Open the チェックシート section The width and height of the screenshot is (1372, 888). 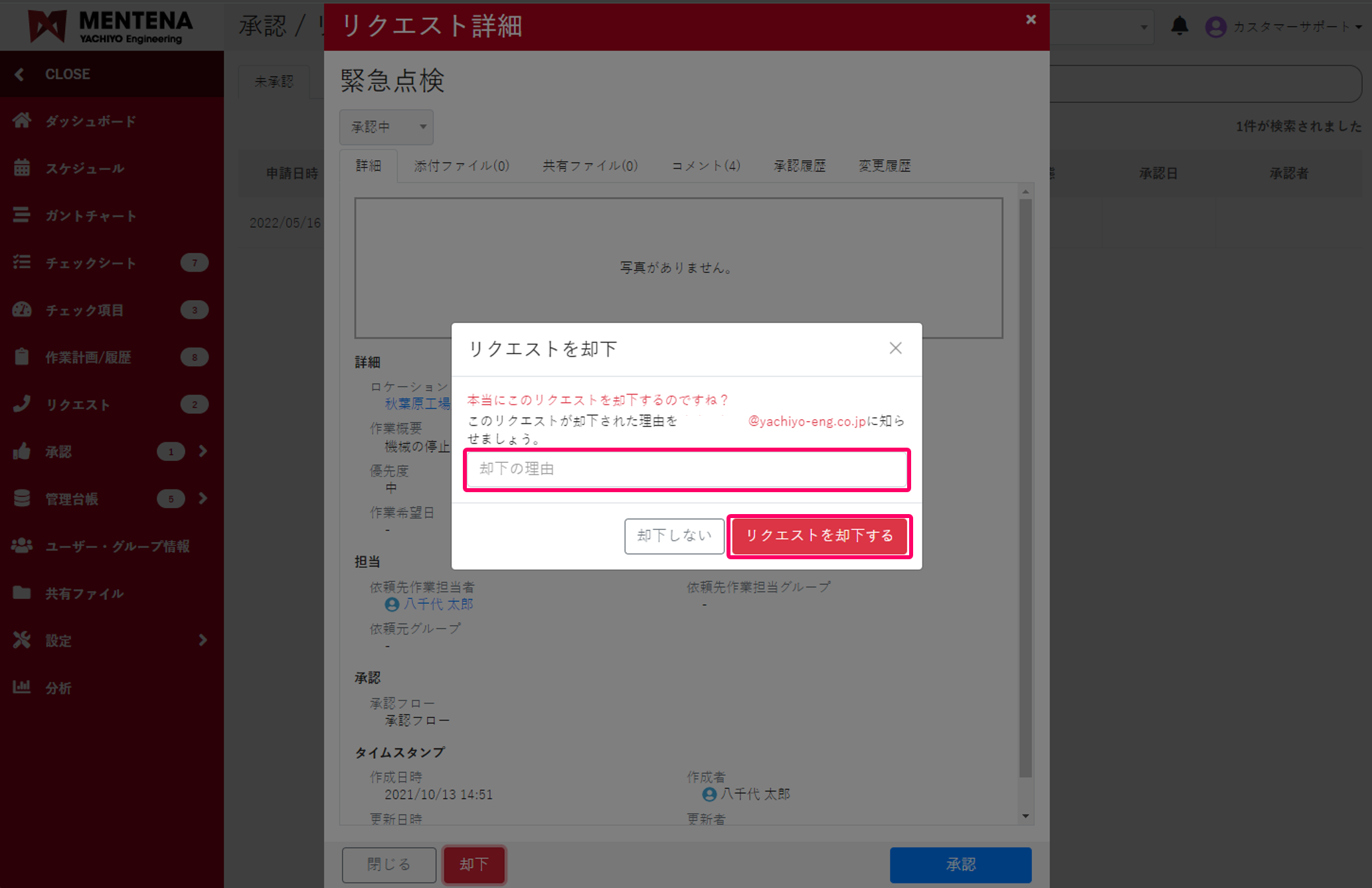[90, 262]
